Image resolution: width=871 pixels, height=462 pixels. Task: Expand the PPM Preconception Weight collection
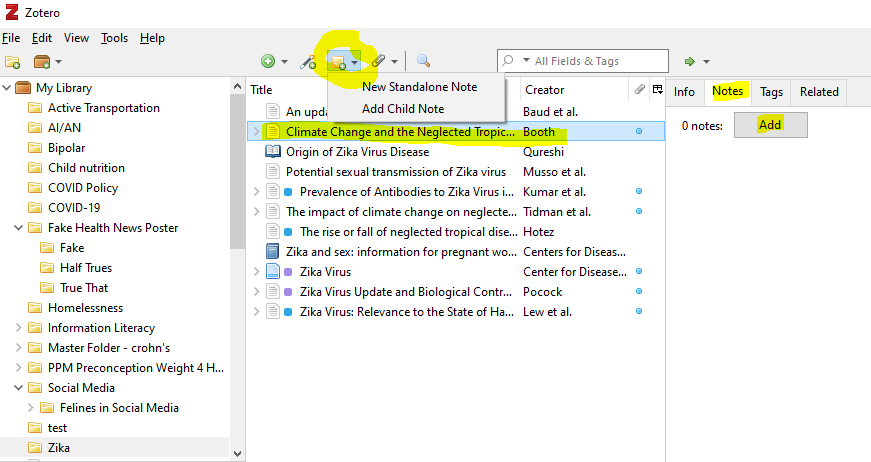coord(18,368)
